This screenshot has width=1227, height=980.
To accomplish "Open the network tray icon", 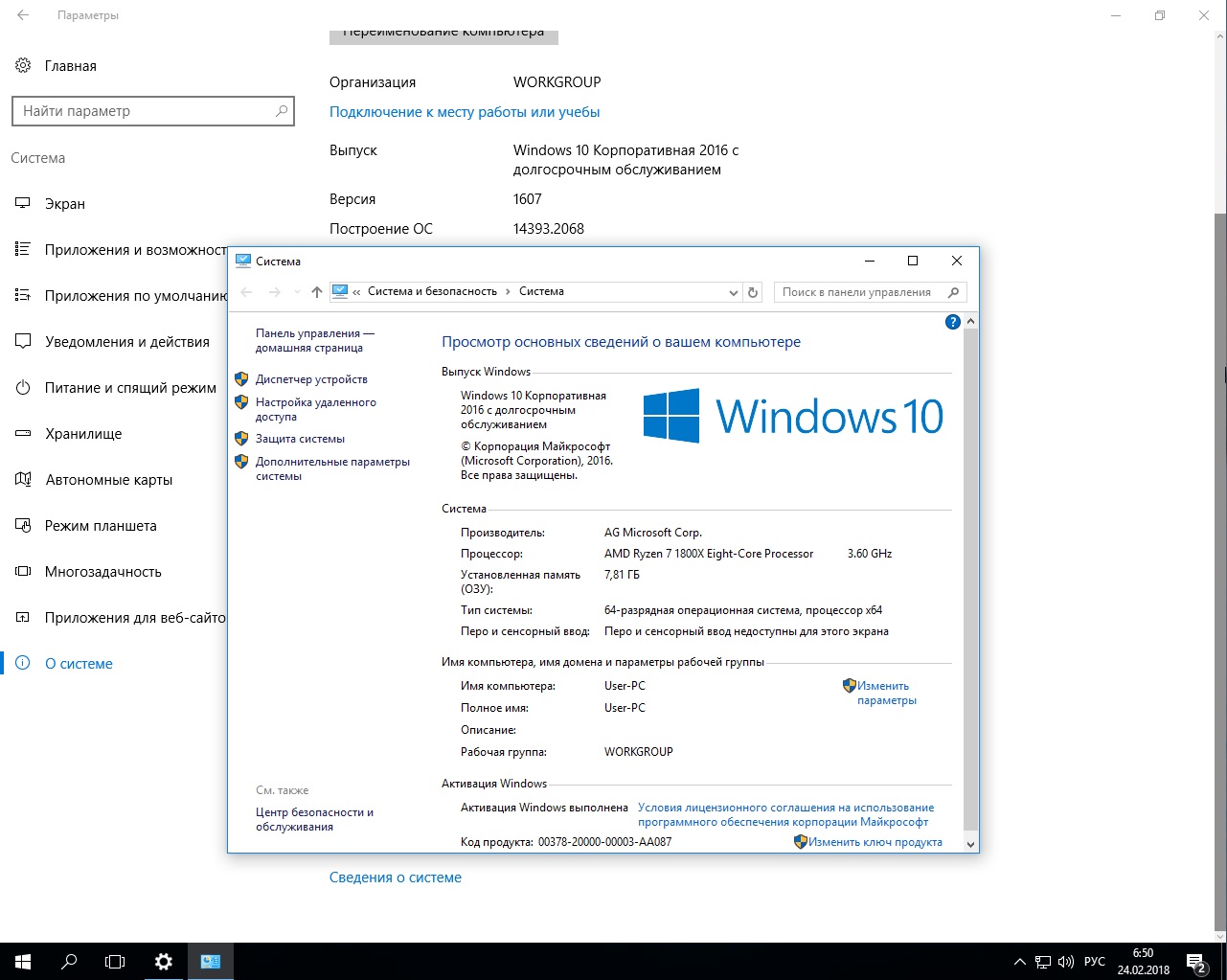I will pyautogui.click(x=1043, y=962).
